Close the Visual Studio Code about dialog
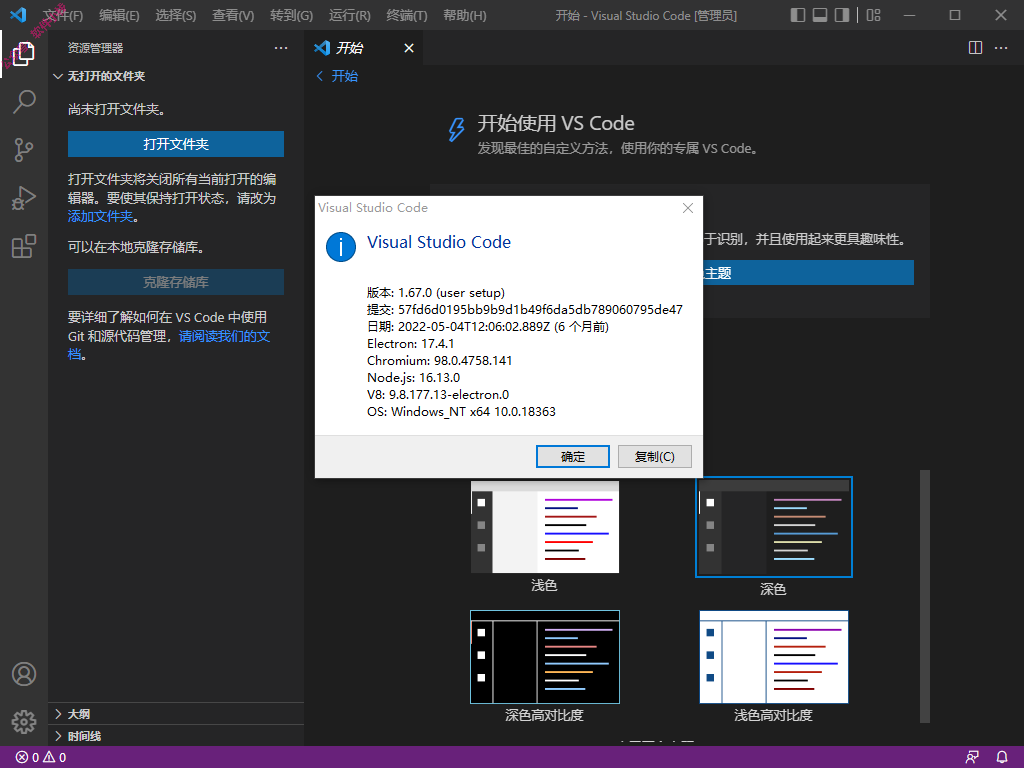Screen dimensions: 1024x768 (688, 208)
